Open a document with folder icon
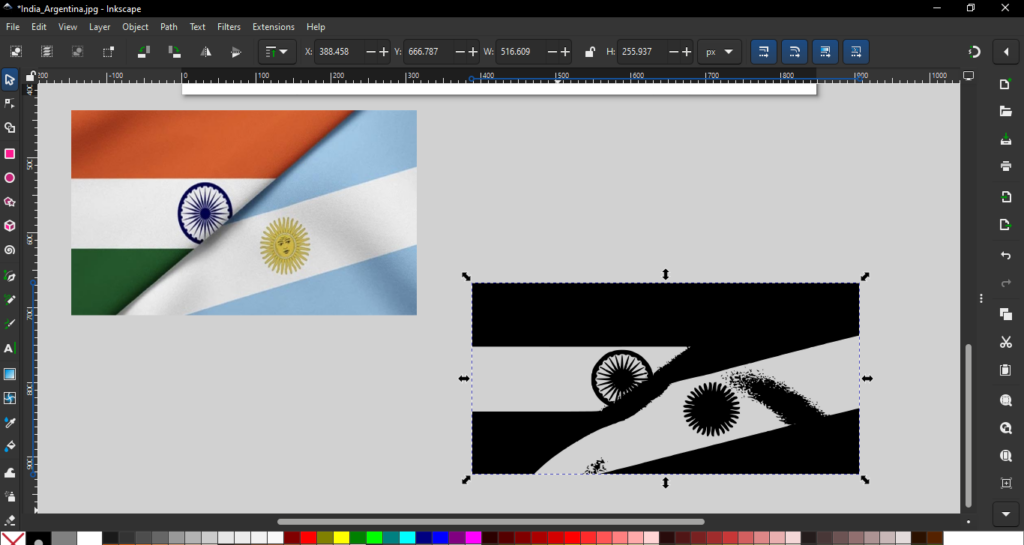Screen dimensions: 1024x545 click(x=1006, y=112)
